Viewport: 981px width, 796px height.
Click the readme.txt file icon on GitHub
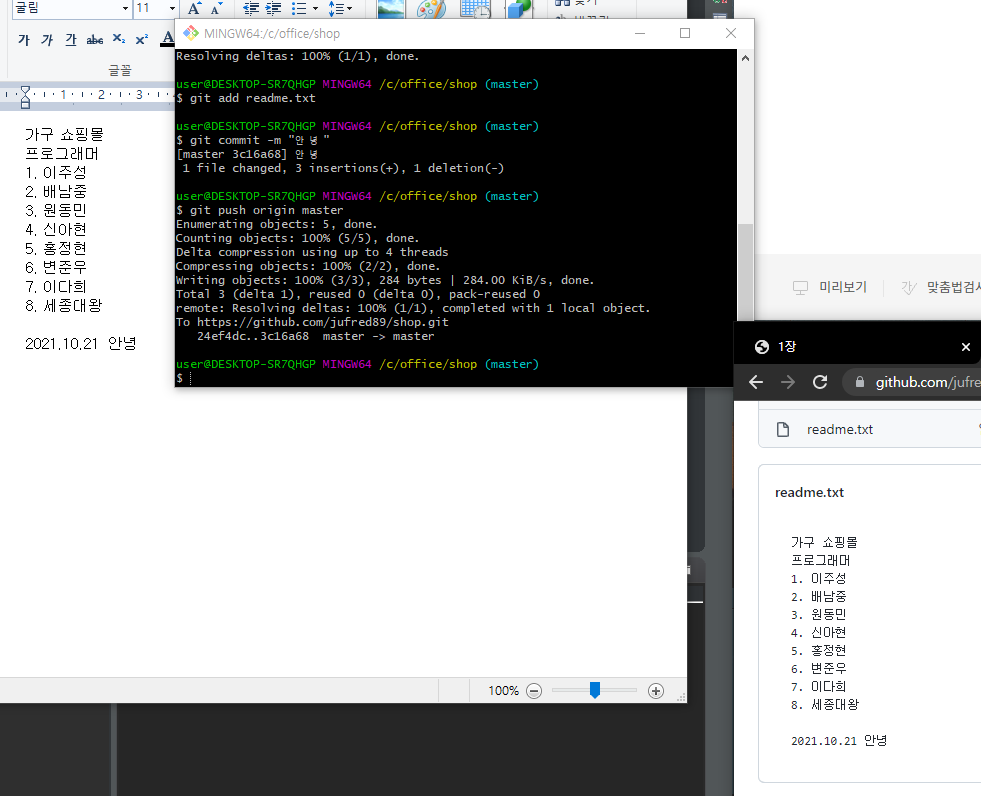(x=783, y=429)
